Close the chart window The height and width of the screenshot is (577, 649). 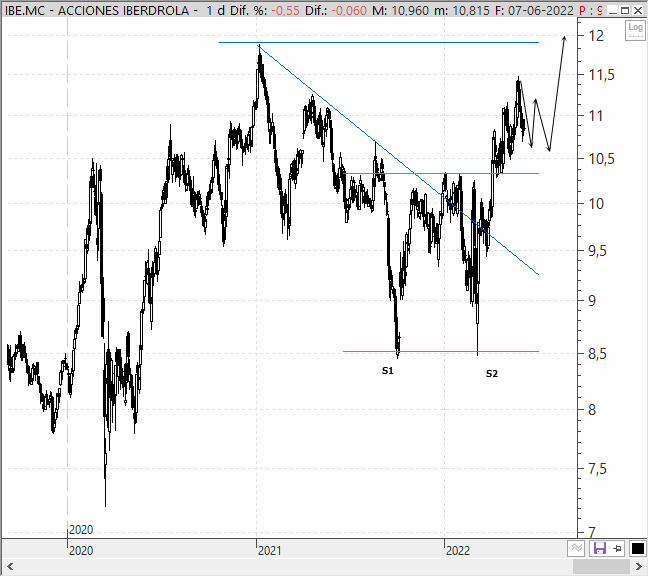638,10
